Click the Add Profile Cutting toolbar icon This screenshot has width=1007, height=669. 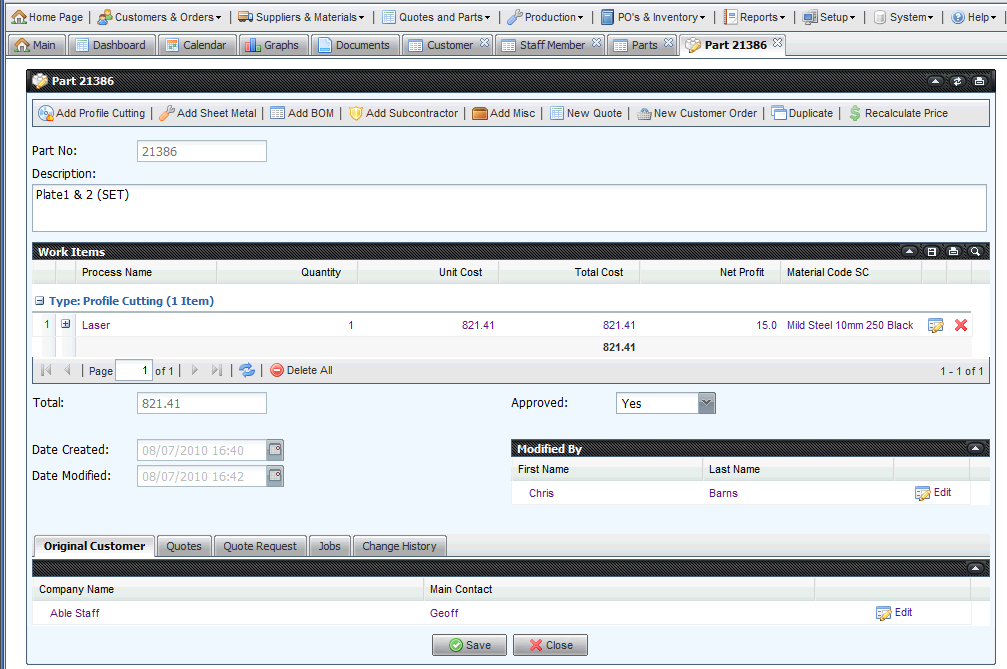click(46, 114)
